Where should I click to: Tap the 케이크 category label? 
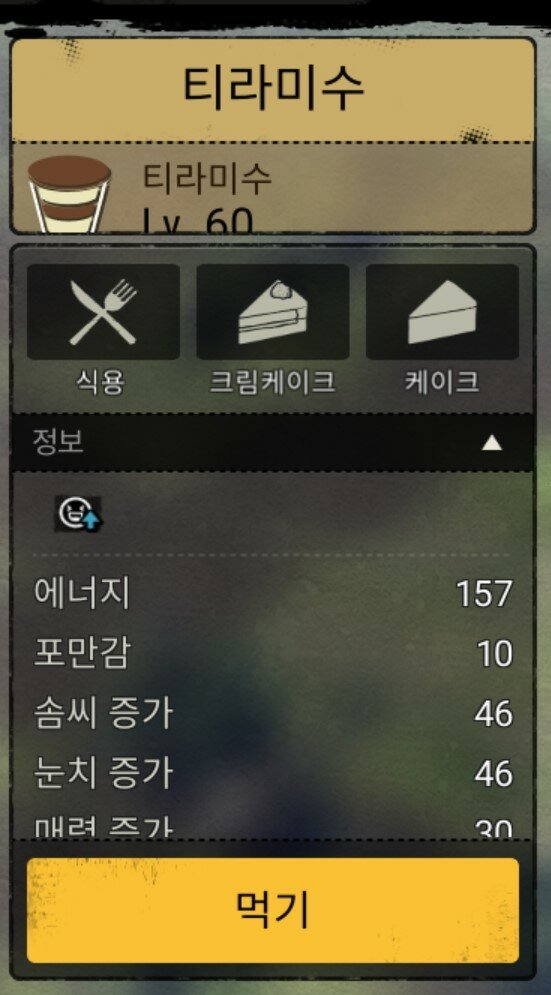pos(442,383)
